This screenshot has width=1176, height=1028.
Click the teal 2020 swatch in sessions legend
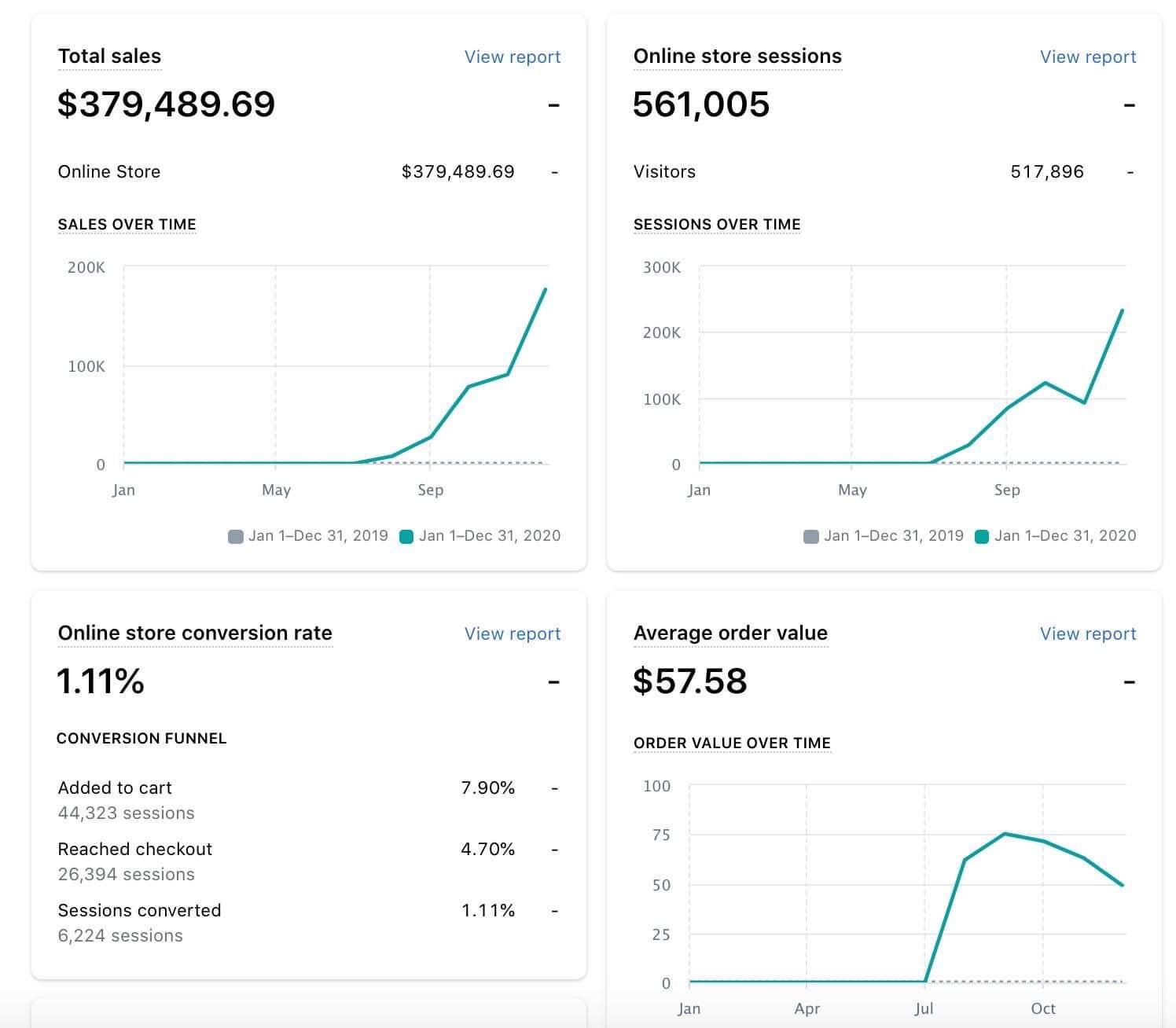[982, 537]
